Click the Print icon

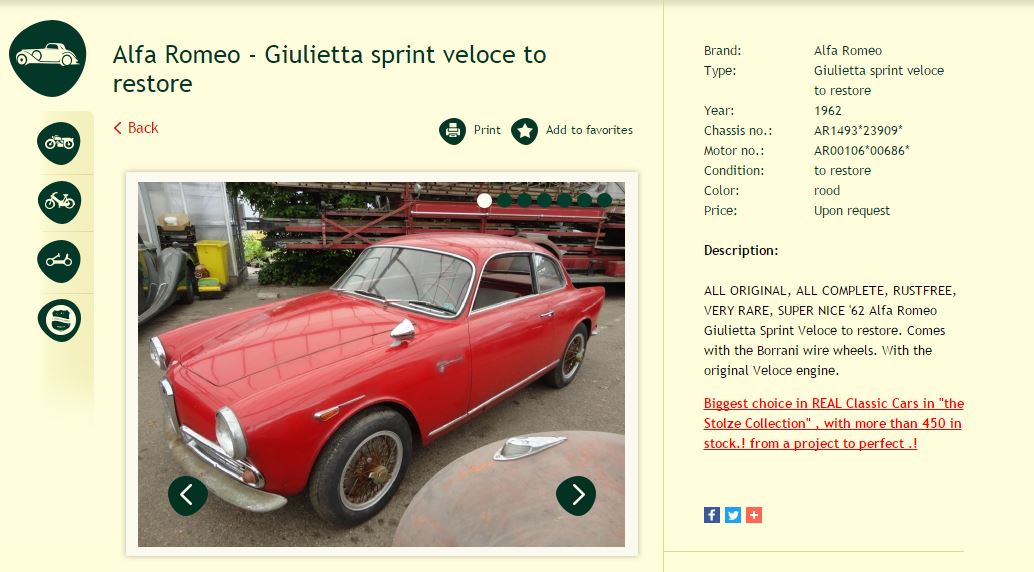(x=452, y=131)
